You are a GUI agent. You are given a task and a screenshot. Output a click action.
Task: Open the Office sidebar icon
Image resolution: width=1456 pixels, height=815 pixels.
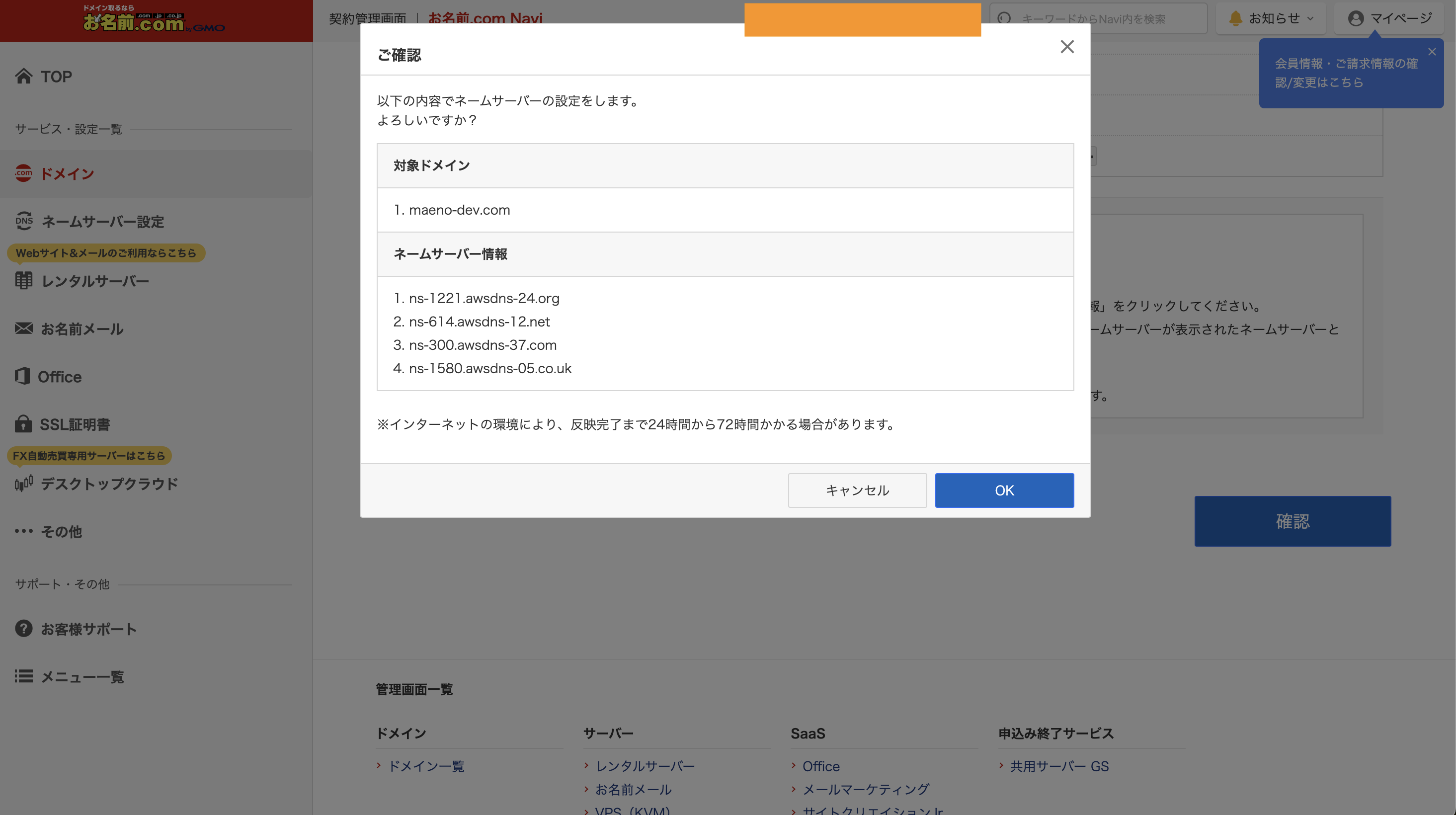(22, 376)
